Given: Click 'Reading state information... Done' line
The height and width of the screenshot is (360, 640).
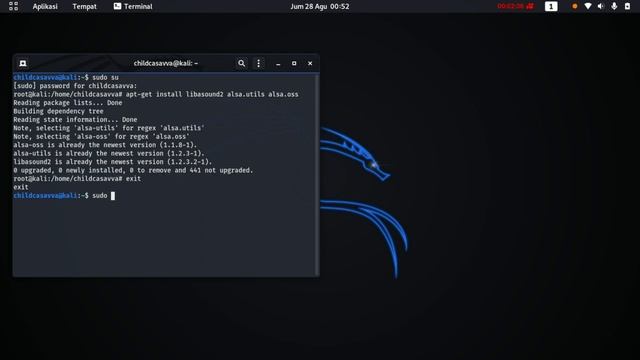Looking at the screenshot, I should click(x=75, y=120).
